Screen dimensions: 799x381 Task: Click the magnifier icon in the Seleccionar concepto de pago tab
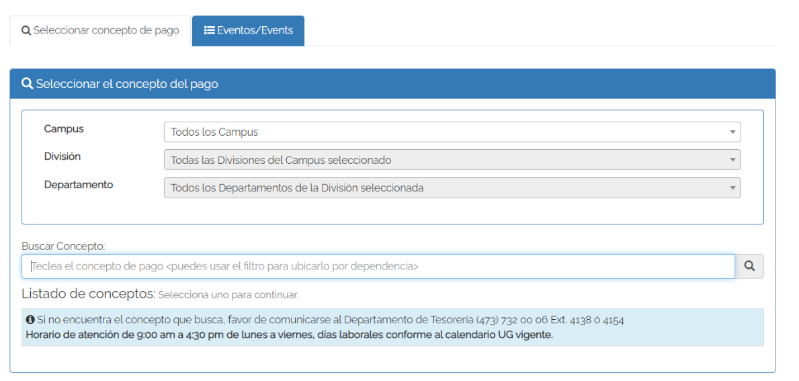pyautogui.click(x=26, y=31)
